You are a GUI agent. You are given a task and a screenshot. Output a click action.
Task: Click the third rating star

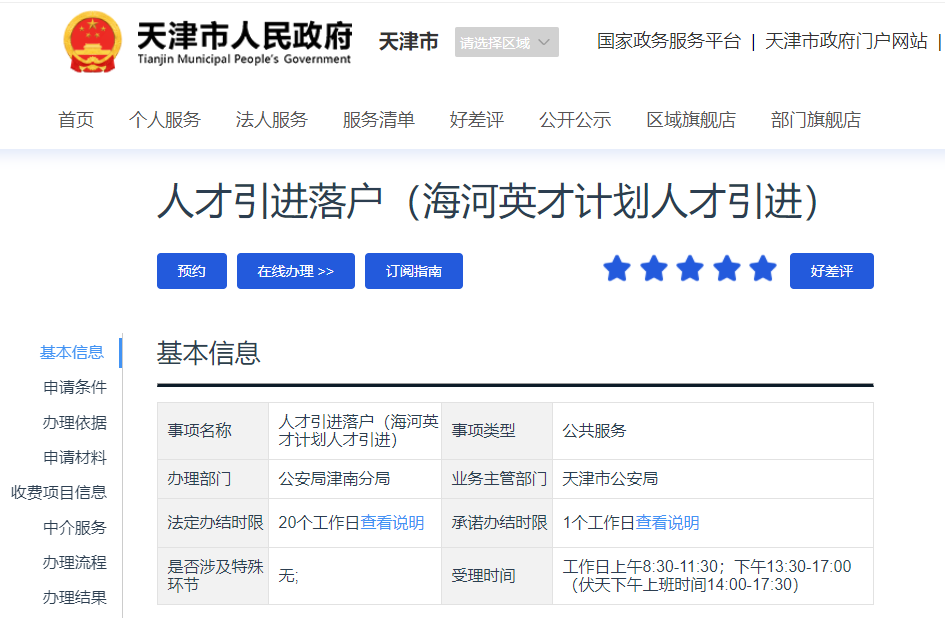click(x=690, y=269)
